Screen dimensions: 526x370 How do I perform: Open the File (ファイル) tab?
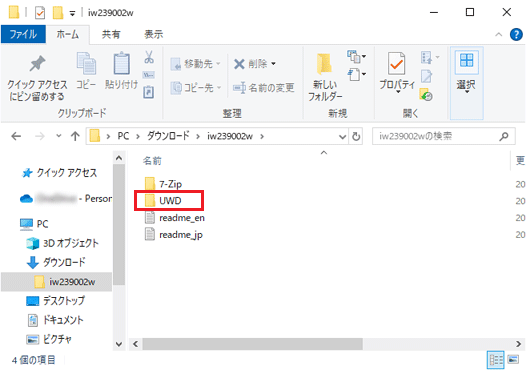23,34
